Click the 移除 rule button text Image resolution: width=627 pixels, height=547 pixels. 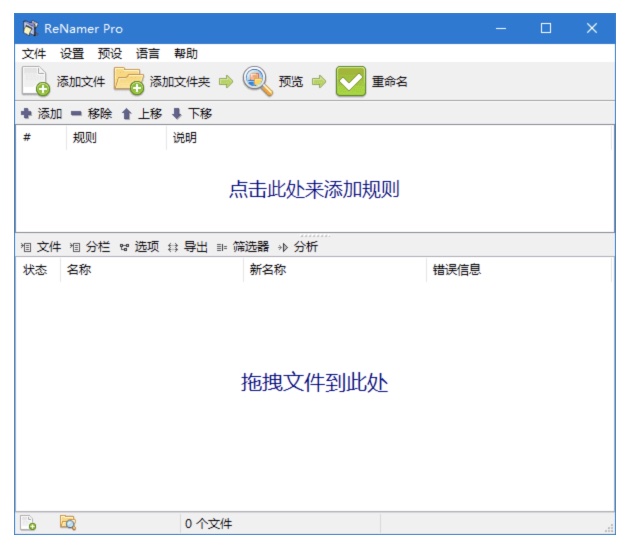[100, 114]
